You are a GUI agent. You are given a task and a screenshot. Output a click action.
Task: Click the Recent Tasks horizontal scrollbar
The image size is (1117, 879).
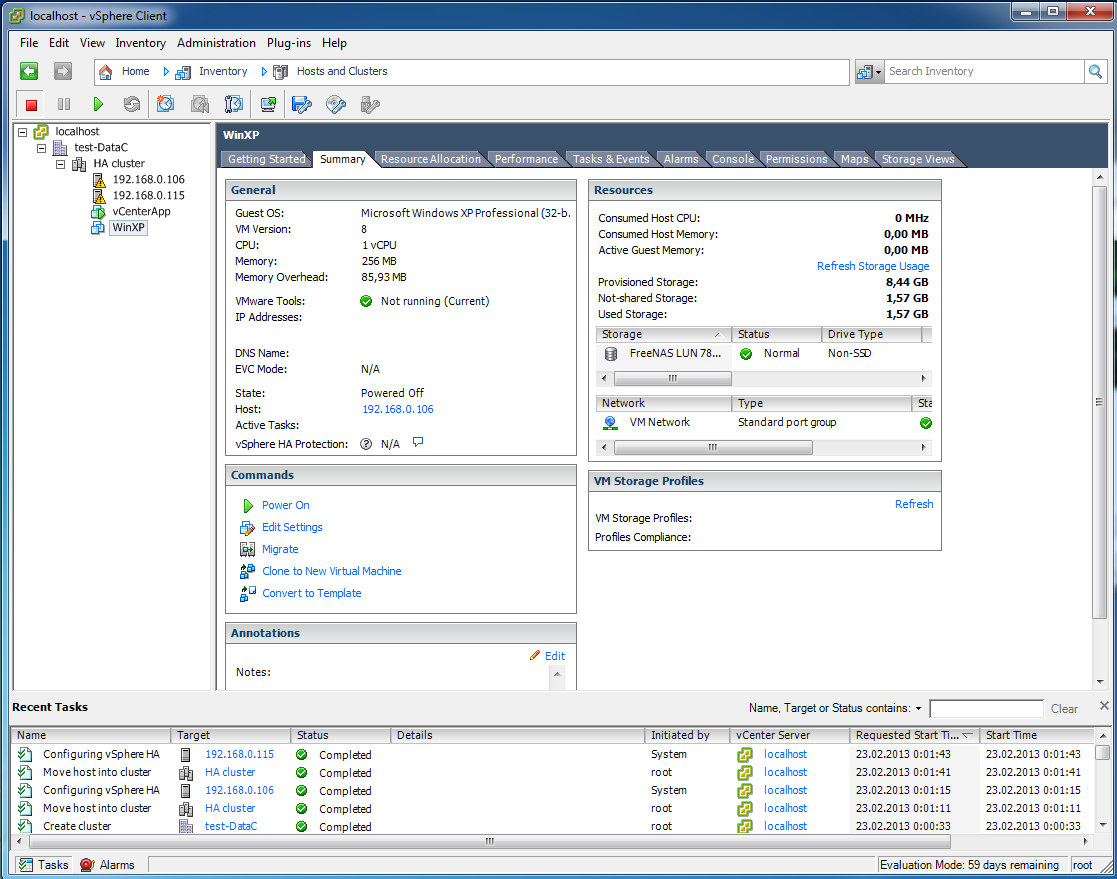[x=489, y=841]
